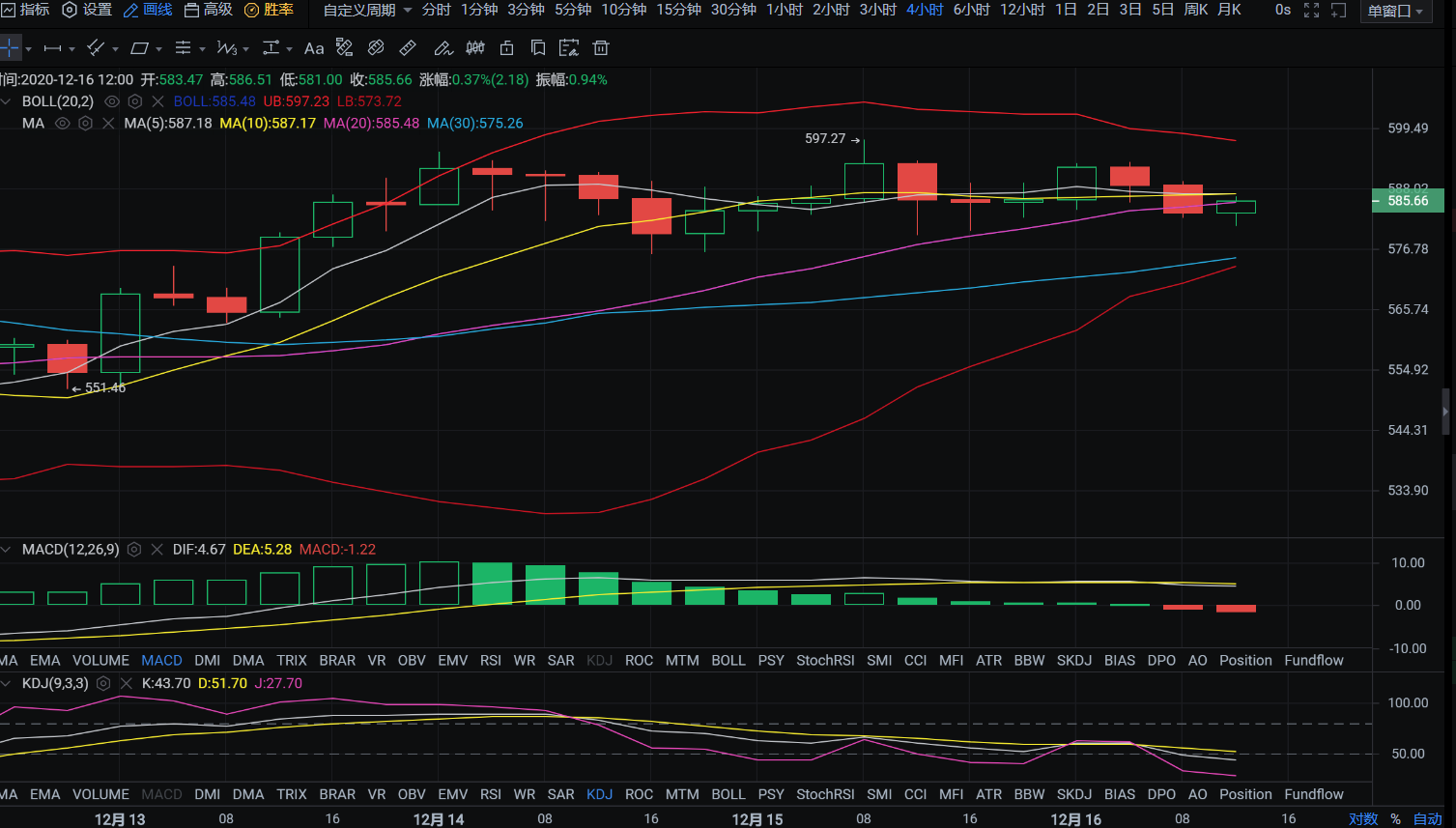Open BOLL indicator settings hexagon icon

[x=135, y=101]
